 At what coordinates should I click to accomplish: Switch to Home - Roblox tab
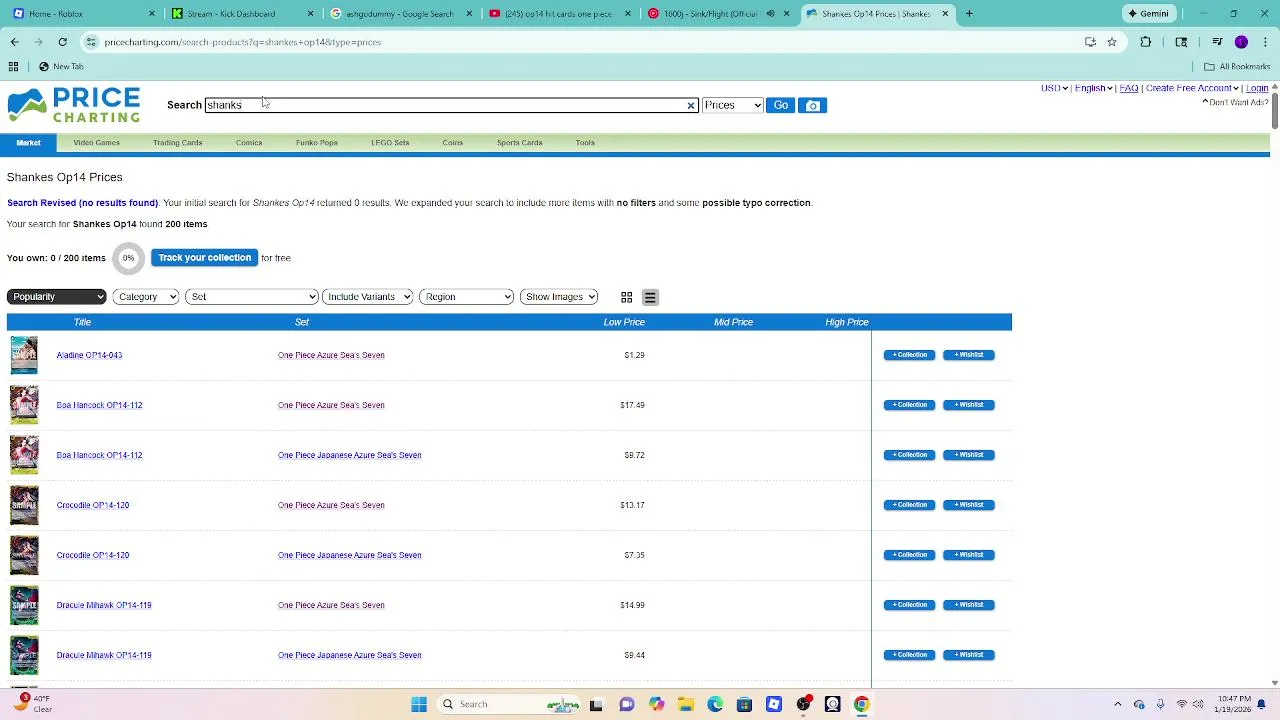point(83,13)
